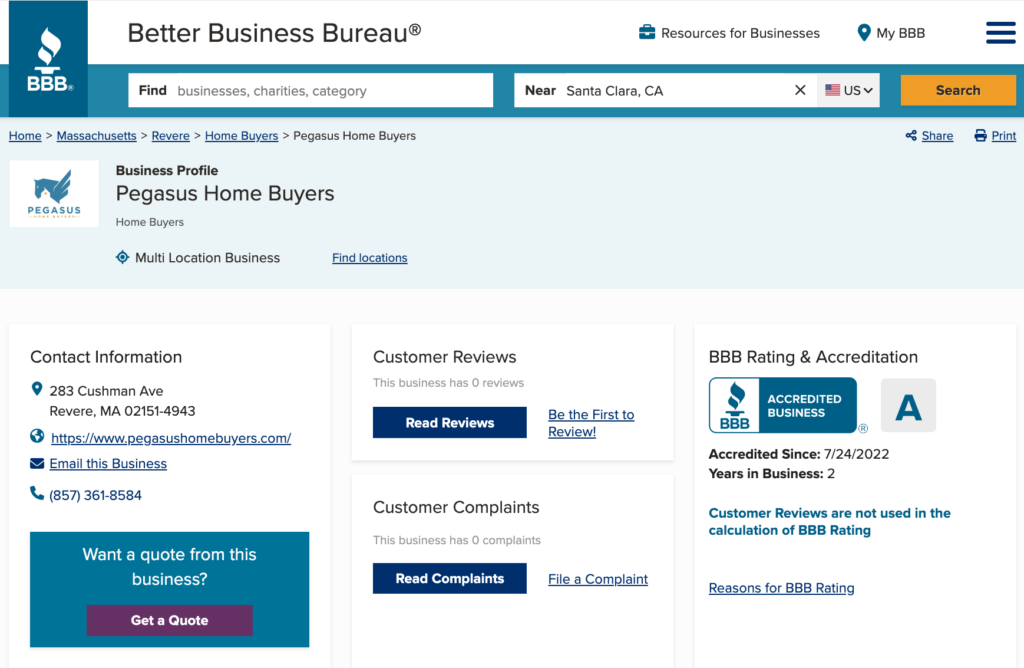This screenshot has height=668, width=1024.
Task: Click the 283 Cushman Ave address text
Action: pos(122,401)
